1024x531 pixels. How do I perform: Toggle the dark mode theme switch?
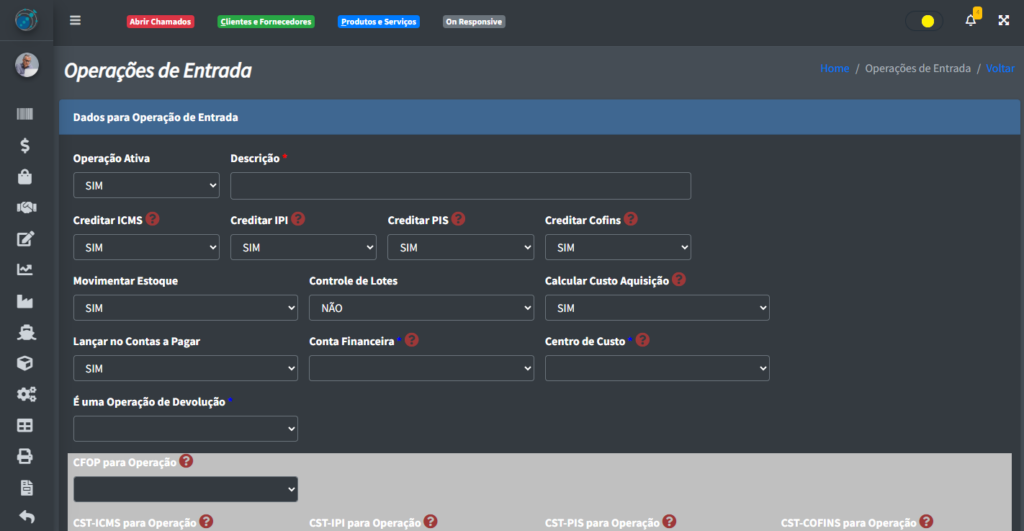(923, 21)
